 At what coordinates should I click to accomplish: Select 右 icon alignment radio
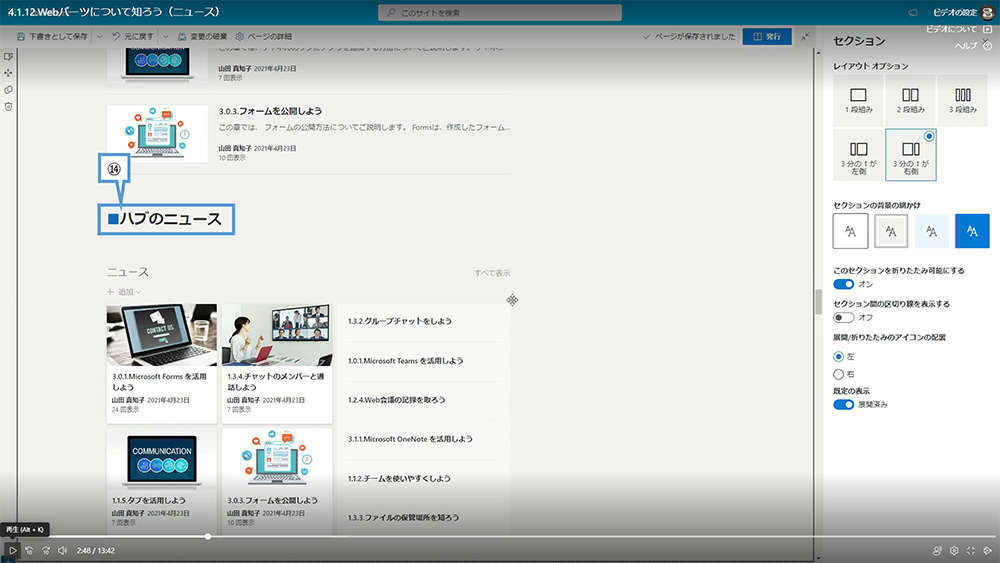click(x=839, y=374)
